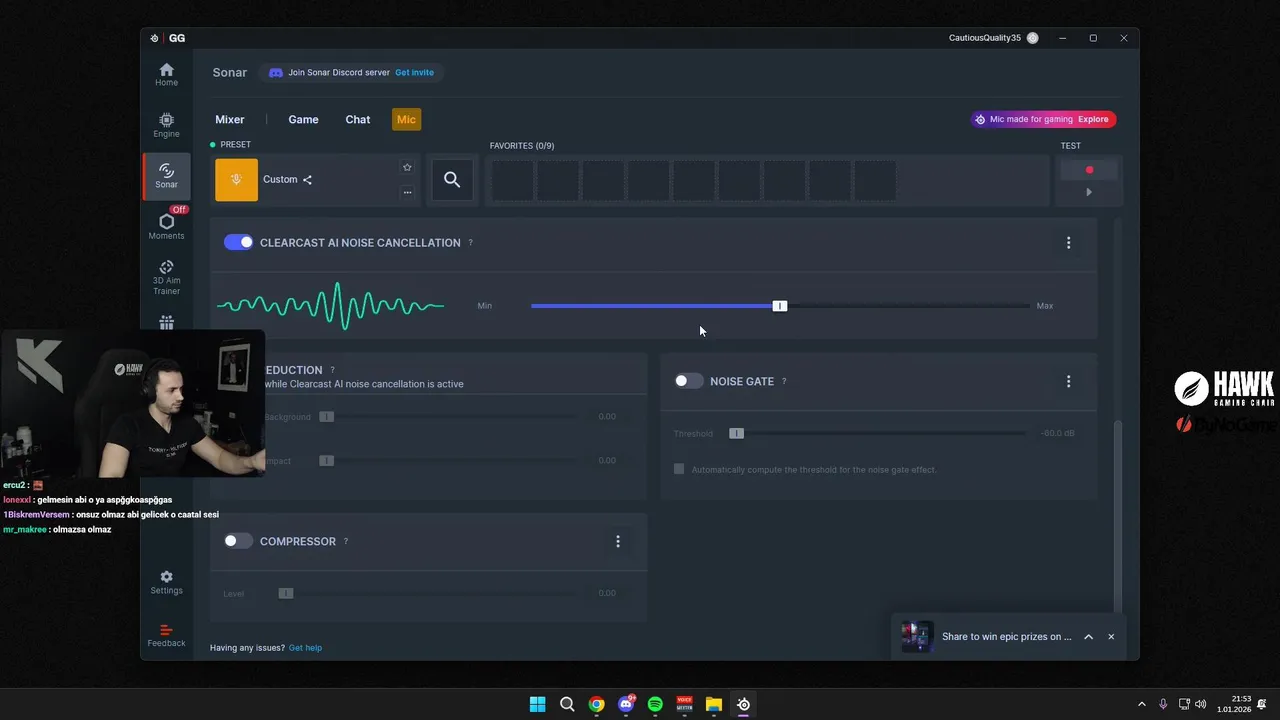Screen dimensions: 1280x720
Task: Open File Explorer from taskbar
Action: 714,704
